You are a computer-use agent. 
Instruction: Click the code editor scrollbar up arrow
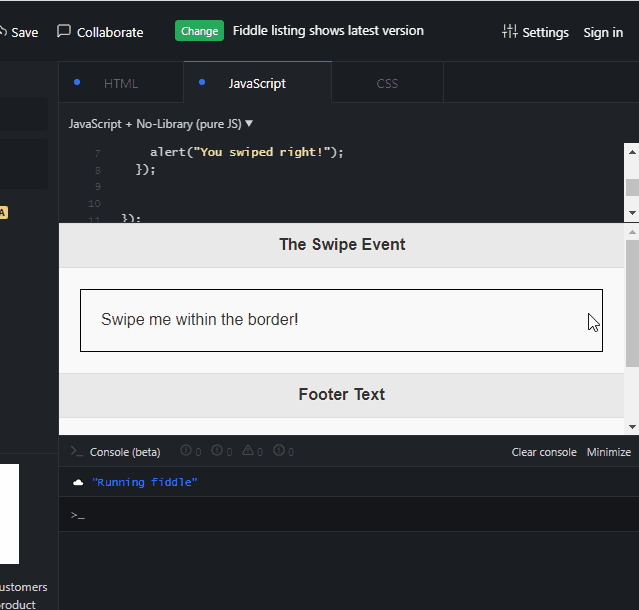(632, 152)
